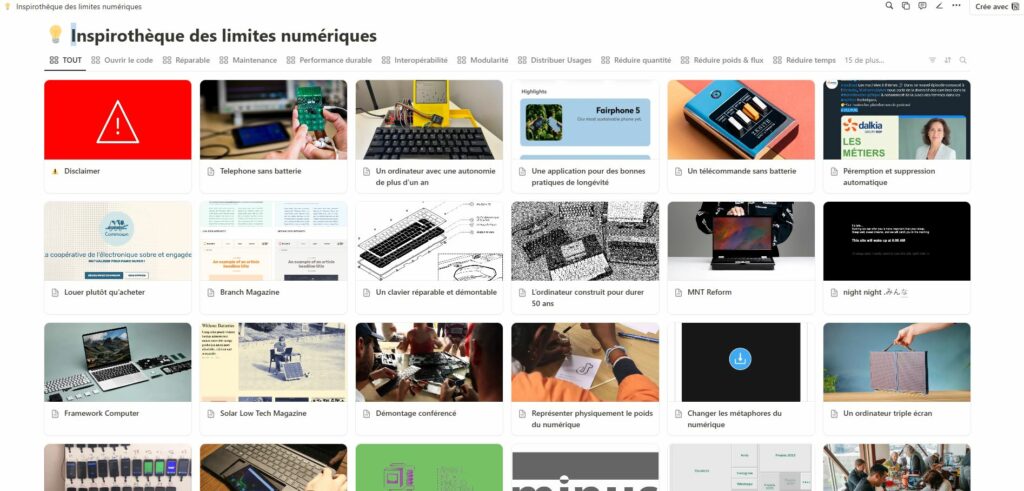Open the "Telephone sans batterie" card
This screenshot has width=1024, height=491.
(x=274, y=136)
